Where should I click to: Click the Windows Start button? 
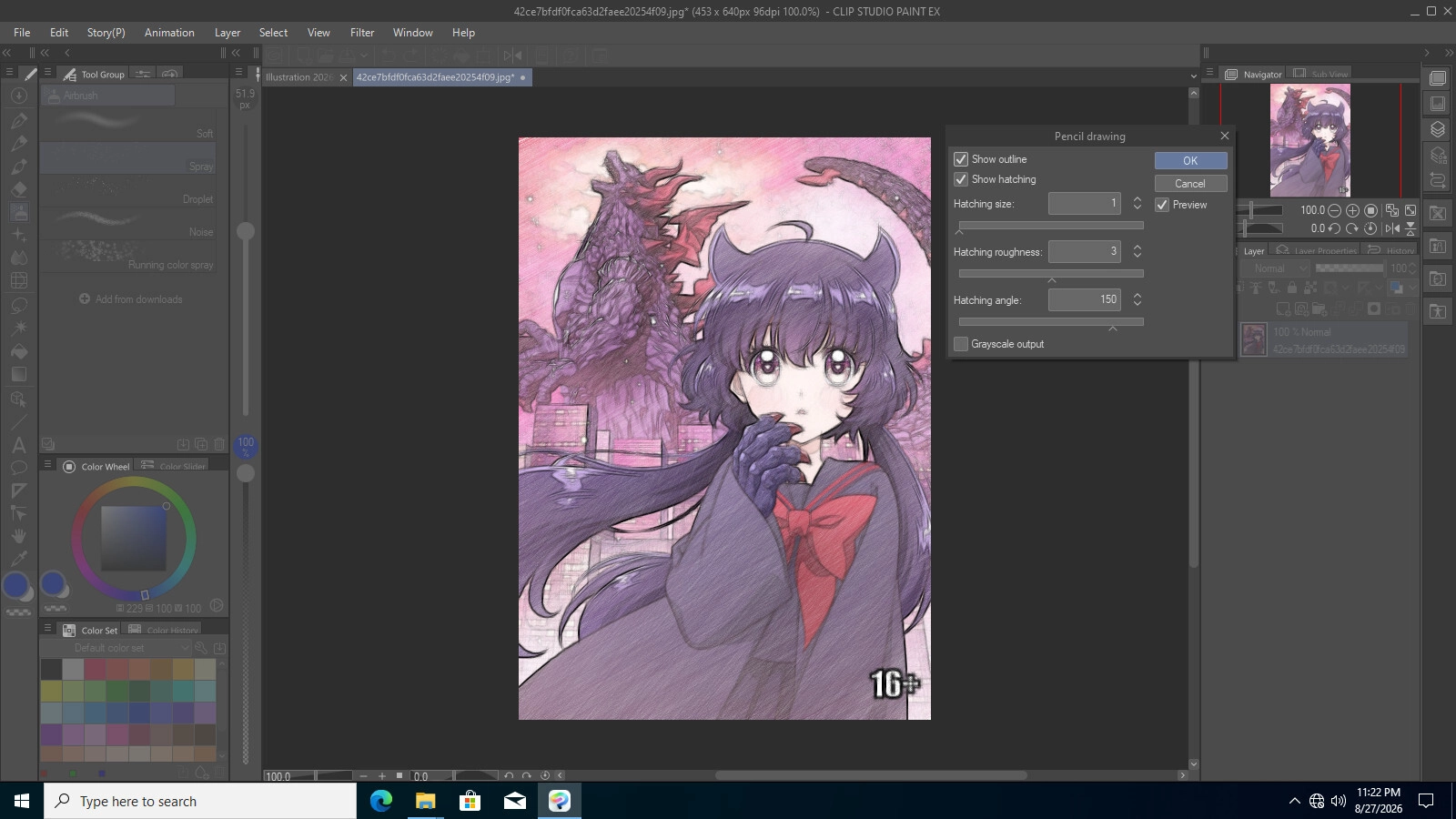22,801
